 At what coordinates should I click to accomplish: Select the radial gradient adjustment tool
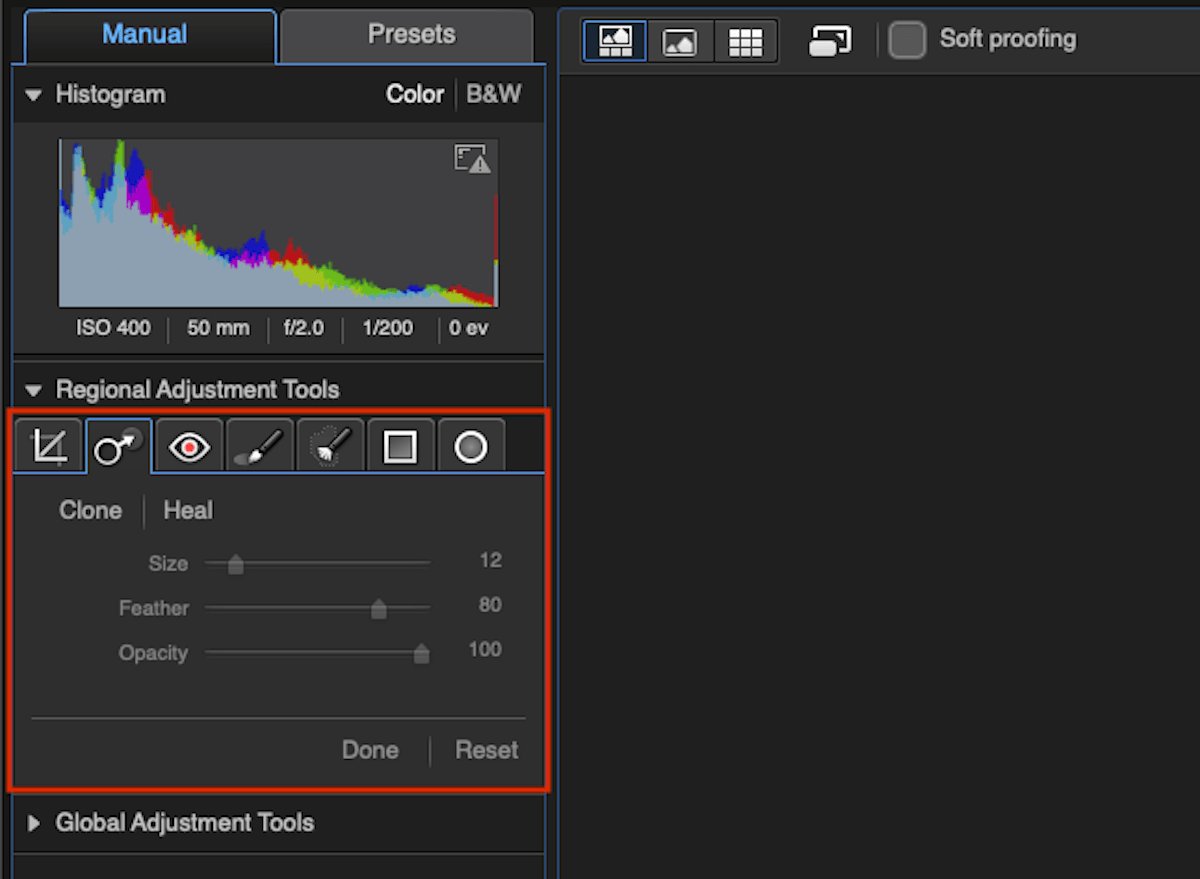471,445
